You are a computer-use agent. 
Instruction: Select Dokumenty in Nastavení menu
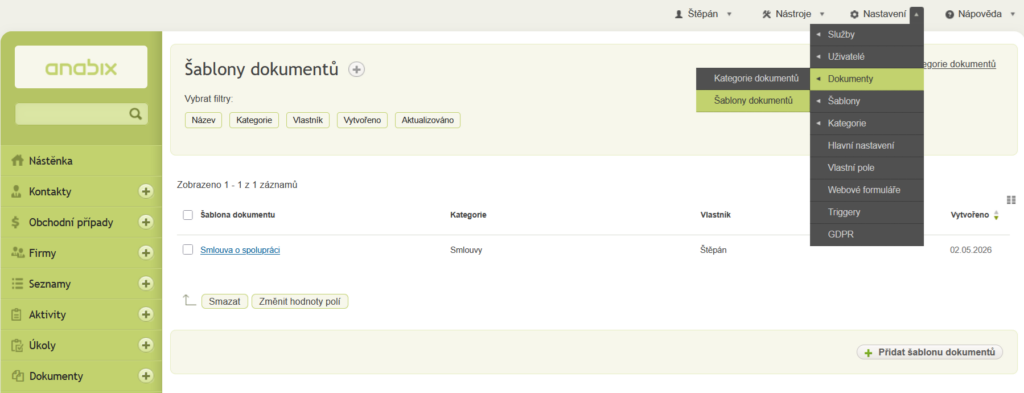(x=867, y=80)
